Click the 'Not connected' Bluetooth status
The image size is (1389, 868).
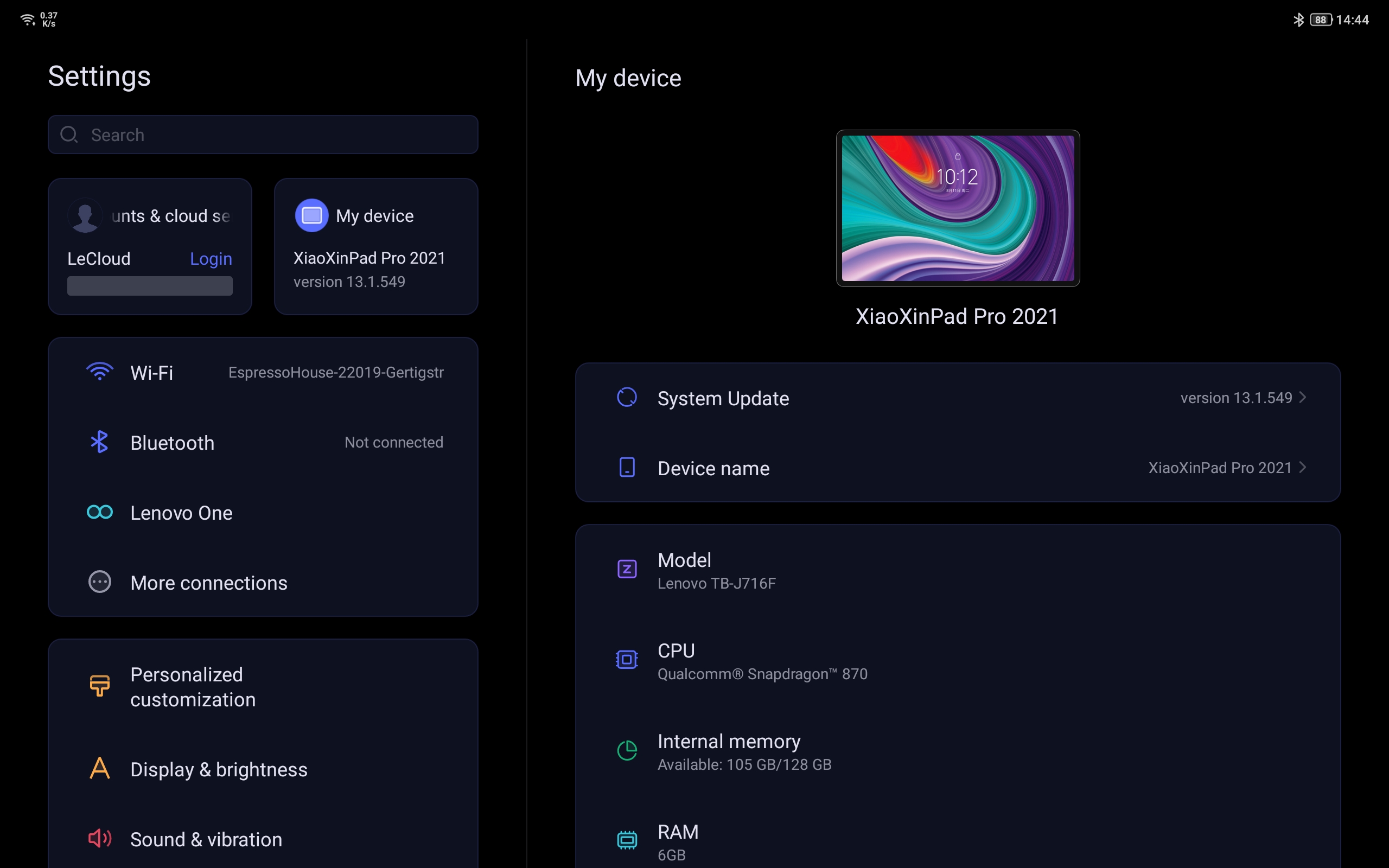click(x=394, y=442)
